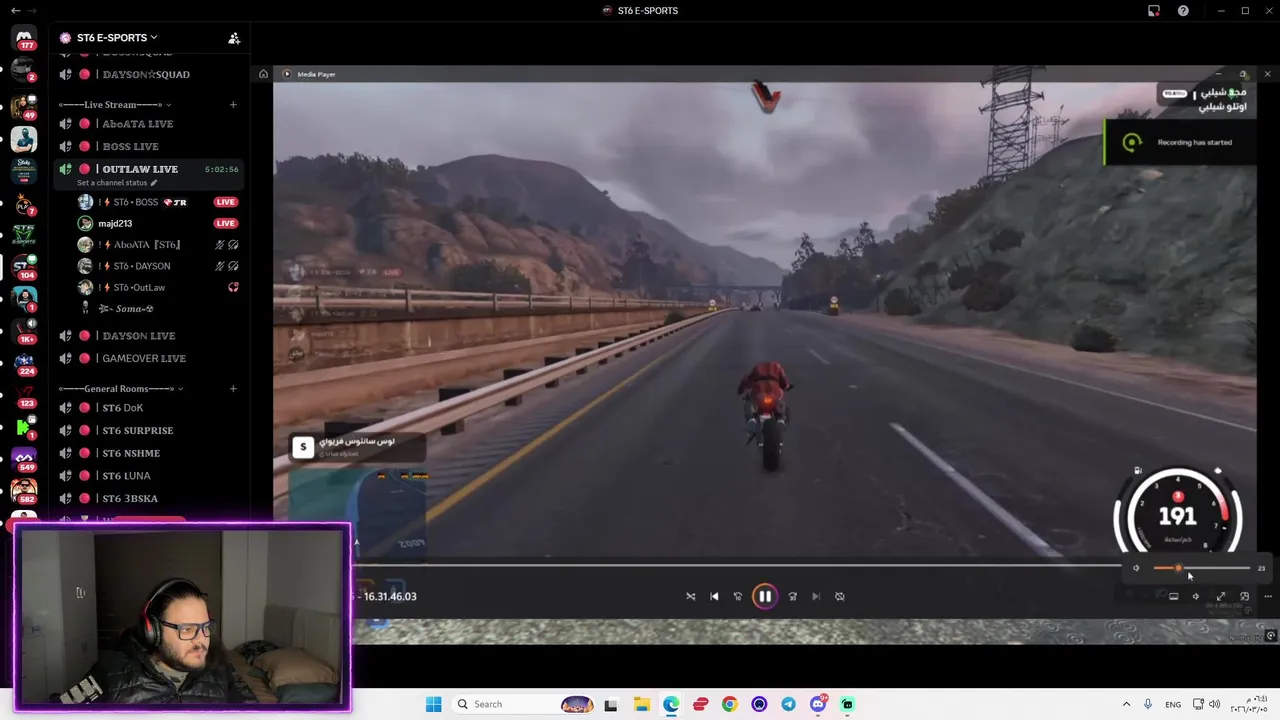Collapse the Live Stream category
The width and height of the screenshot is (1280, 720).
coord(114,104)
